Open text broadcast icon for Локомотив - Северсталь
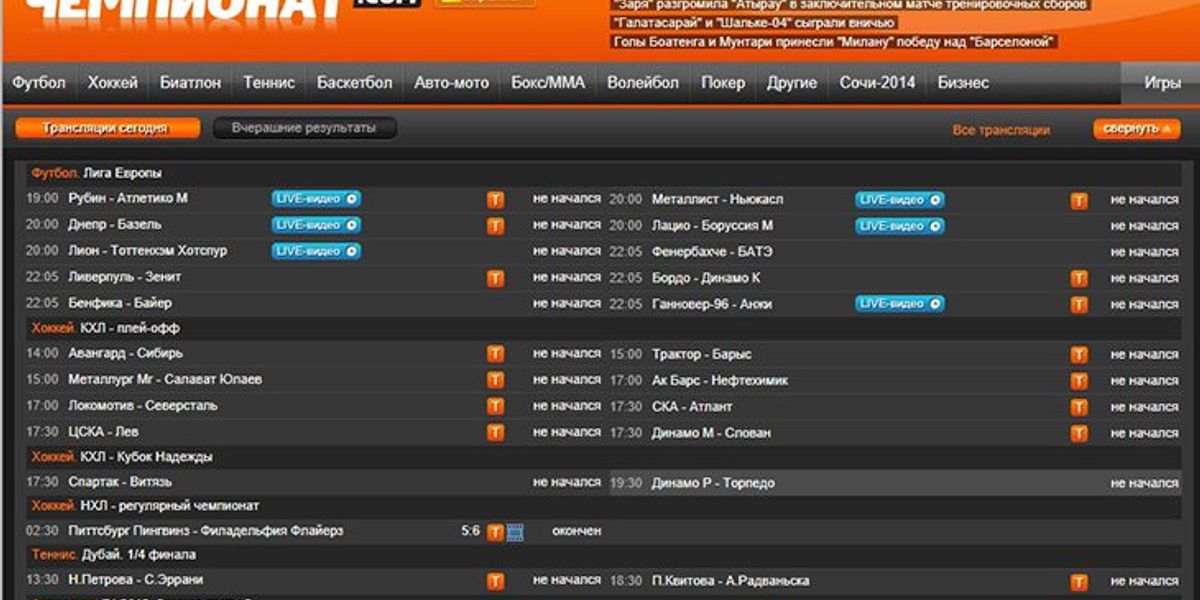This screenshot has width=1200, height=600. [x=495, y=406]
